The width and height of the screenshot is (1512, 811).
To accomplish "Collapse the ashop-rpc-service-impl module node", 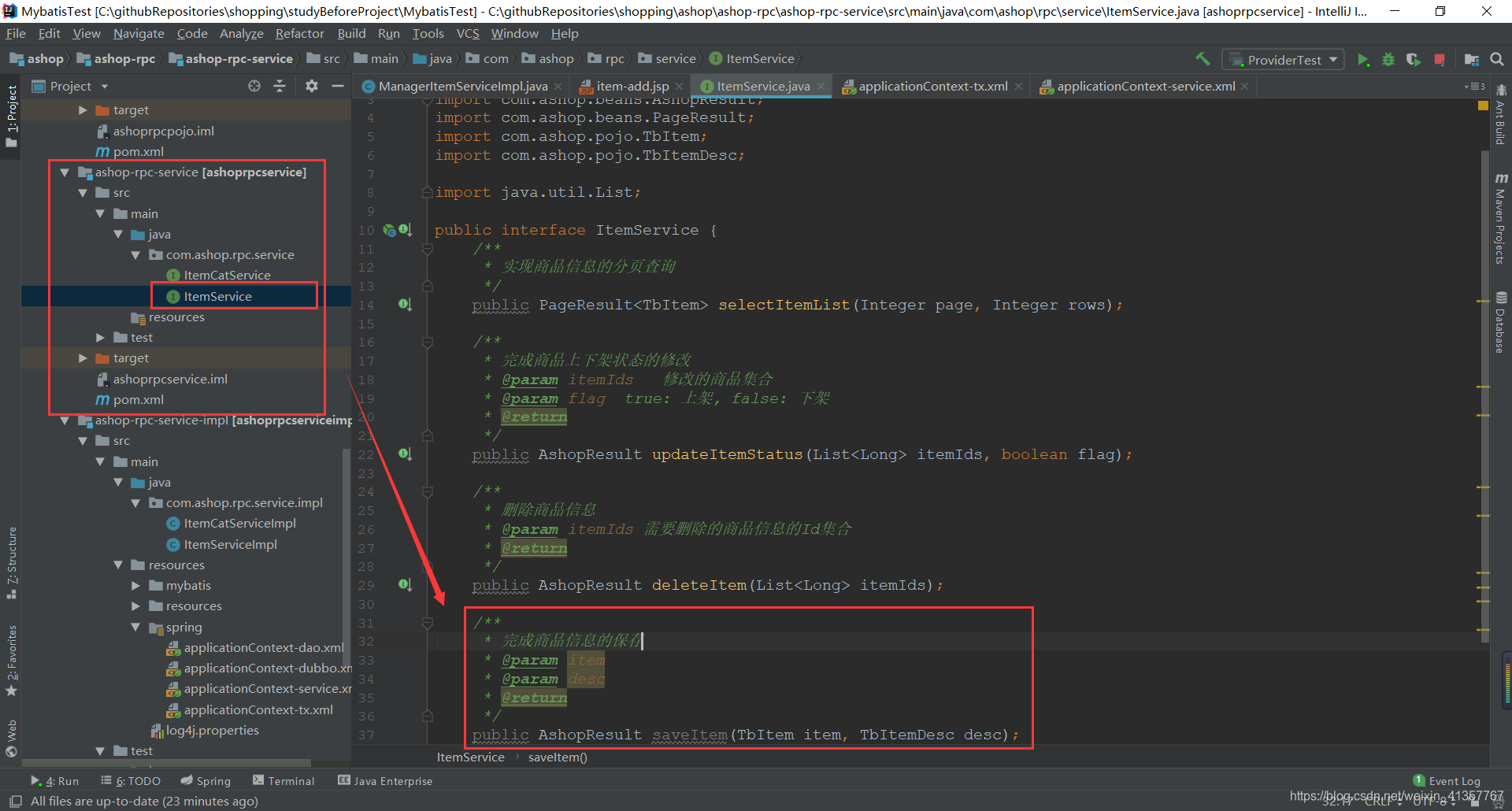I will tap(65, 420).
